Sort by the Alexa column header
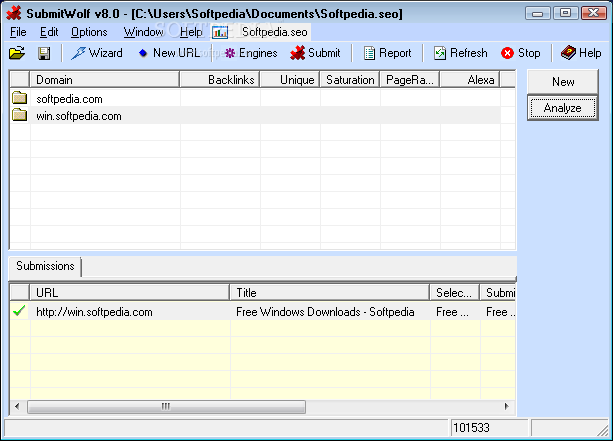 click(x=470, y=80)
